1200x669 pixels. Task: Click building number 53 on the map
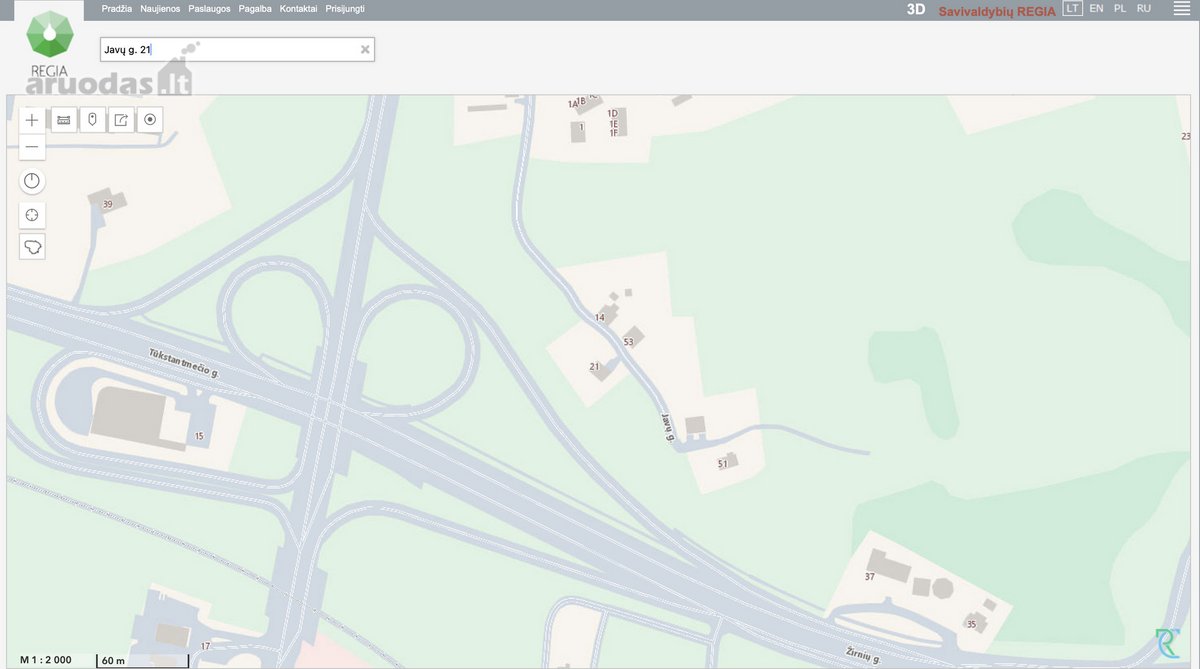coord(628,342)
